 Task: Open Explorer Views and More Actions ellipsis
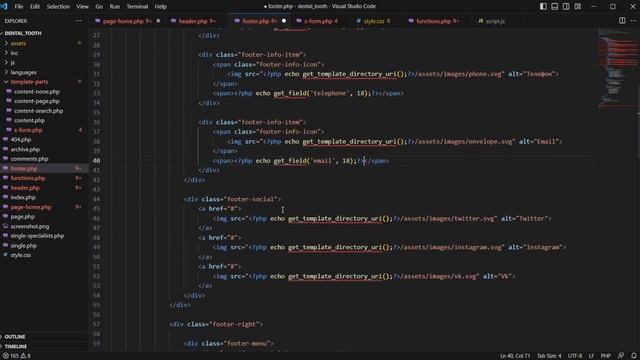pos(79,21)
